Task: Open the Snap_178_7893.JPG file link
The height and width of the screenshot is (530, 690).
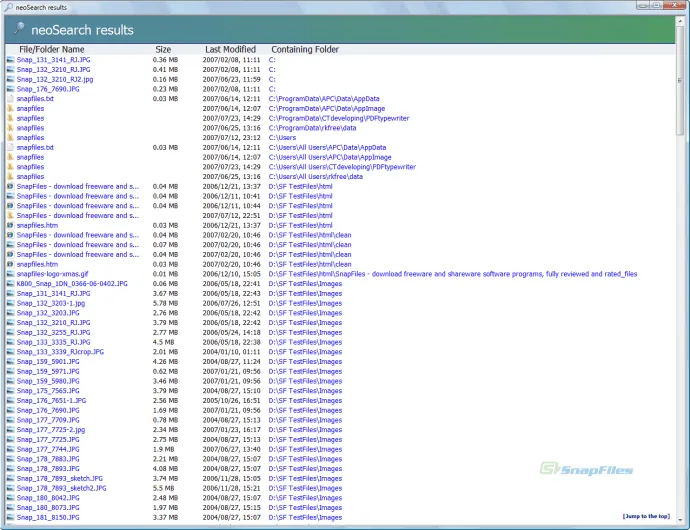Action: 48,469
